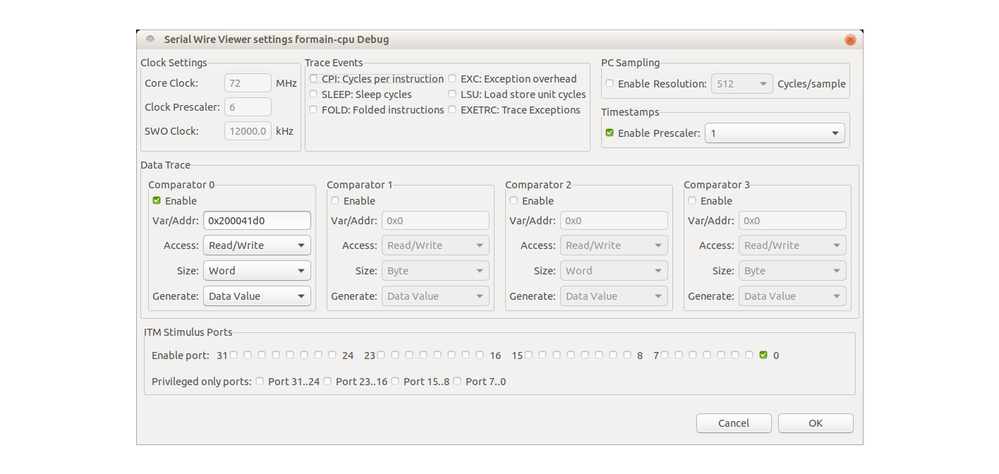Open Comparator 0 Access dropdown
The image size is (999, 474).
pos(257,245)
